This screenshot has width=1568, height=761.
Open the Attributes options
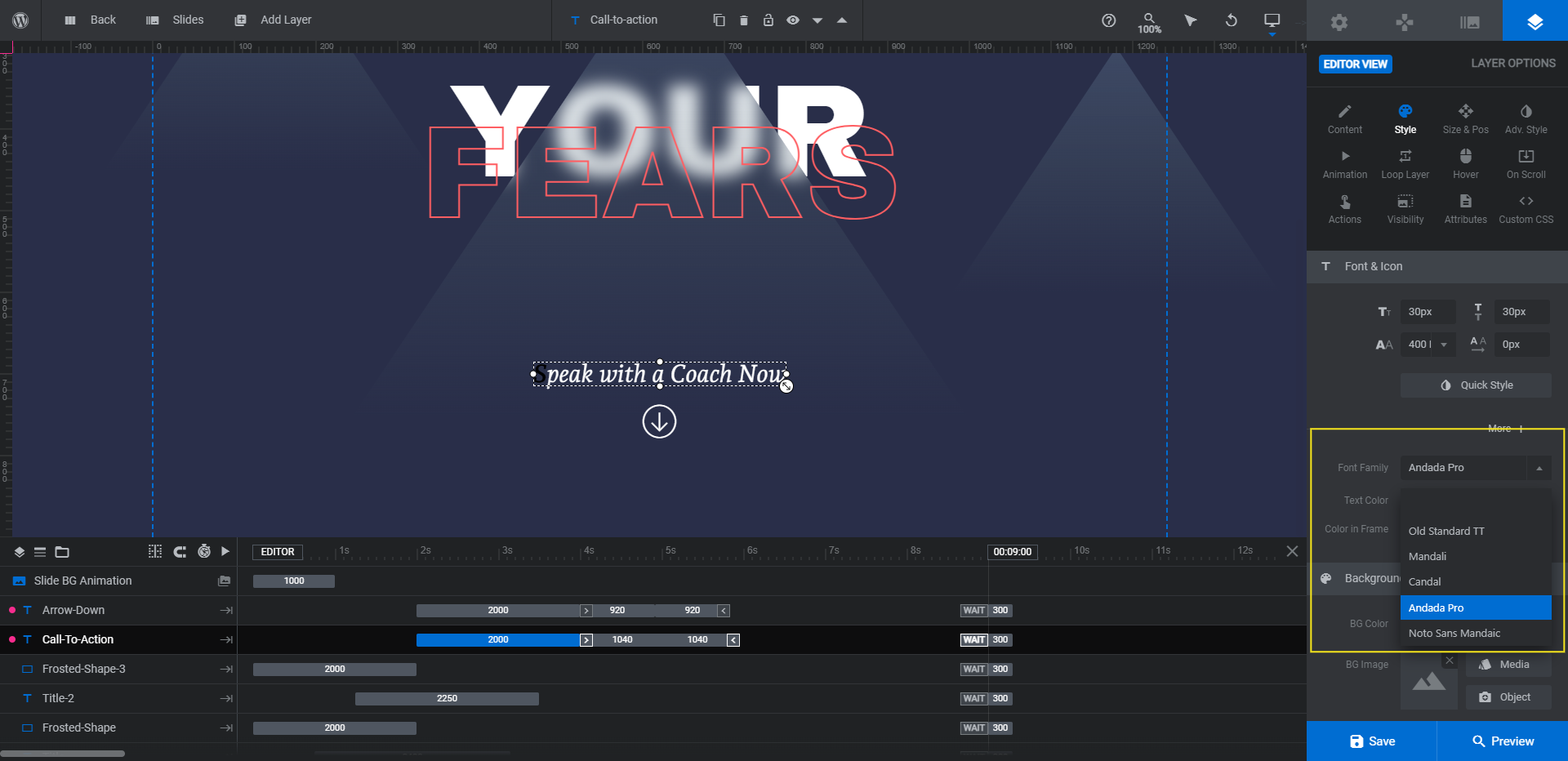click(x=1466, y=209)
